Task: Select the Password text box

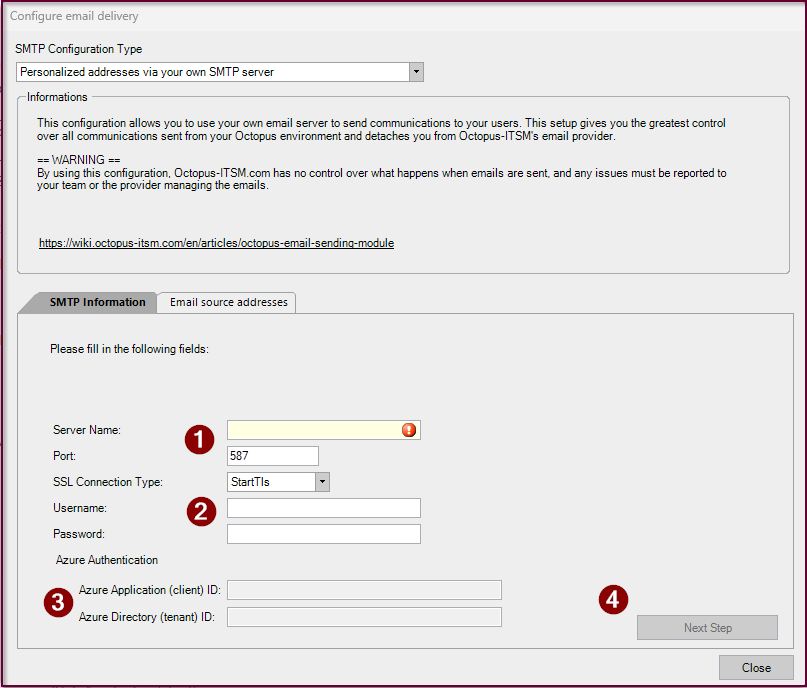Action: point(323,534)
